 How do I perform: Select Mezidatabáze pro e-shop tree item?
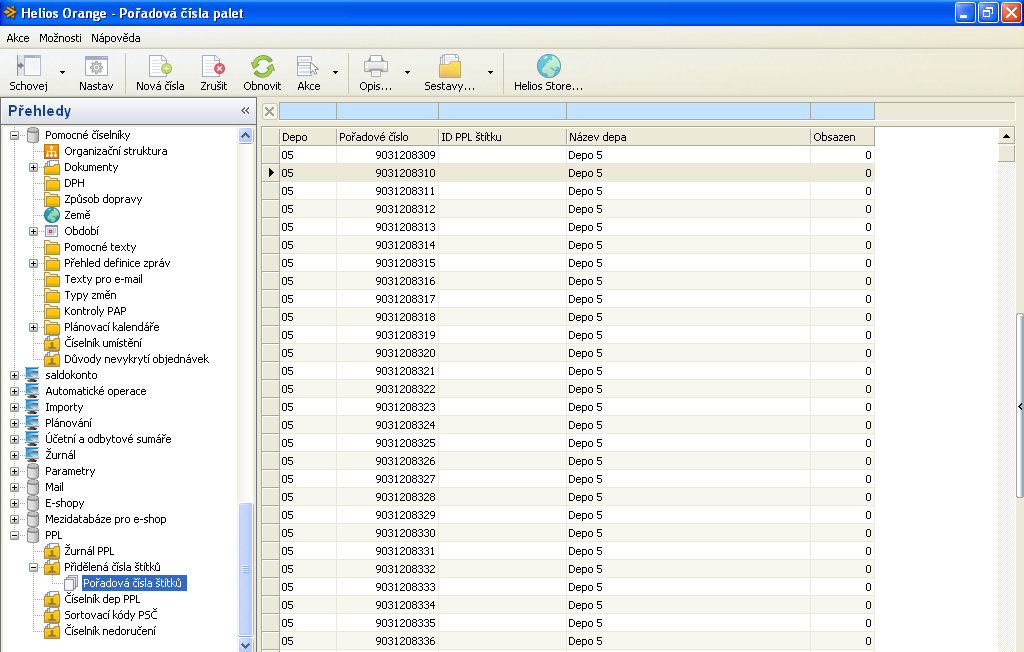(105, 519)
